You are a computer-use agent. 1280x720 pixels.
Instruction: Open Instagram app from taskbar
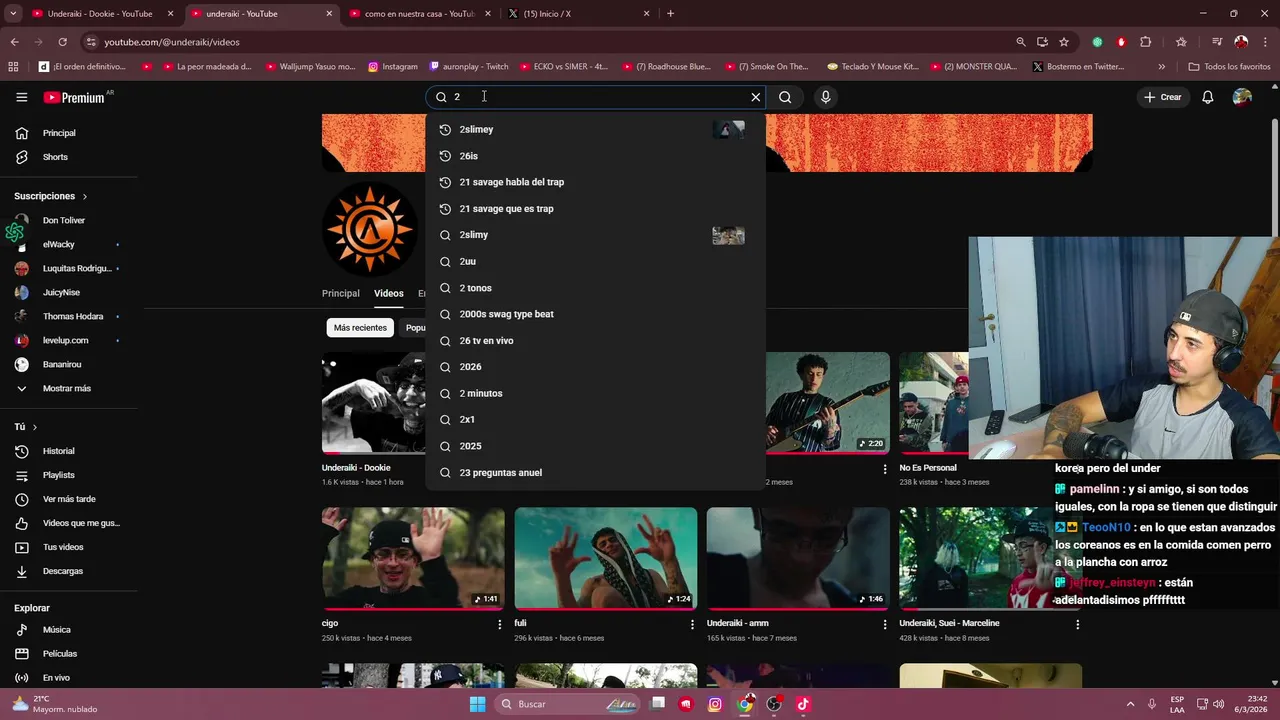pos(715,704)
